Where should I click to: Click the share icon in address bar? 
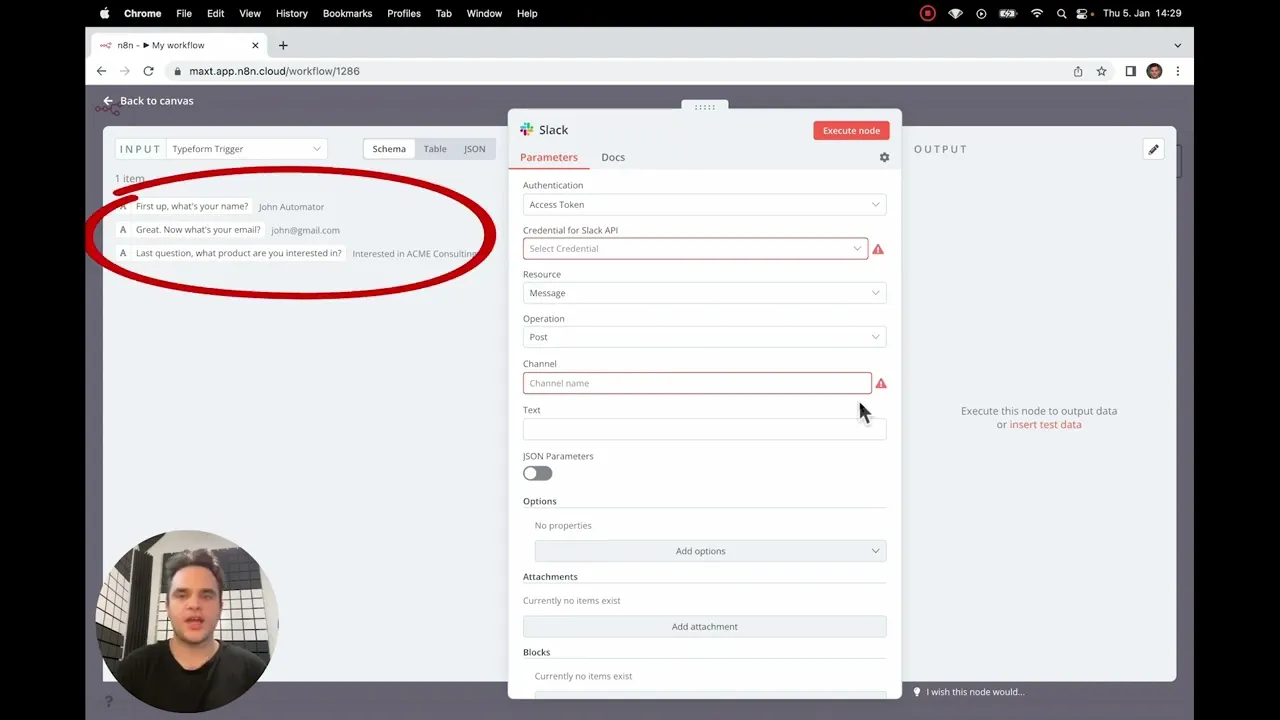(x=1078, y=71)
